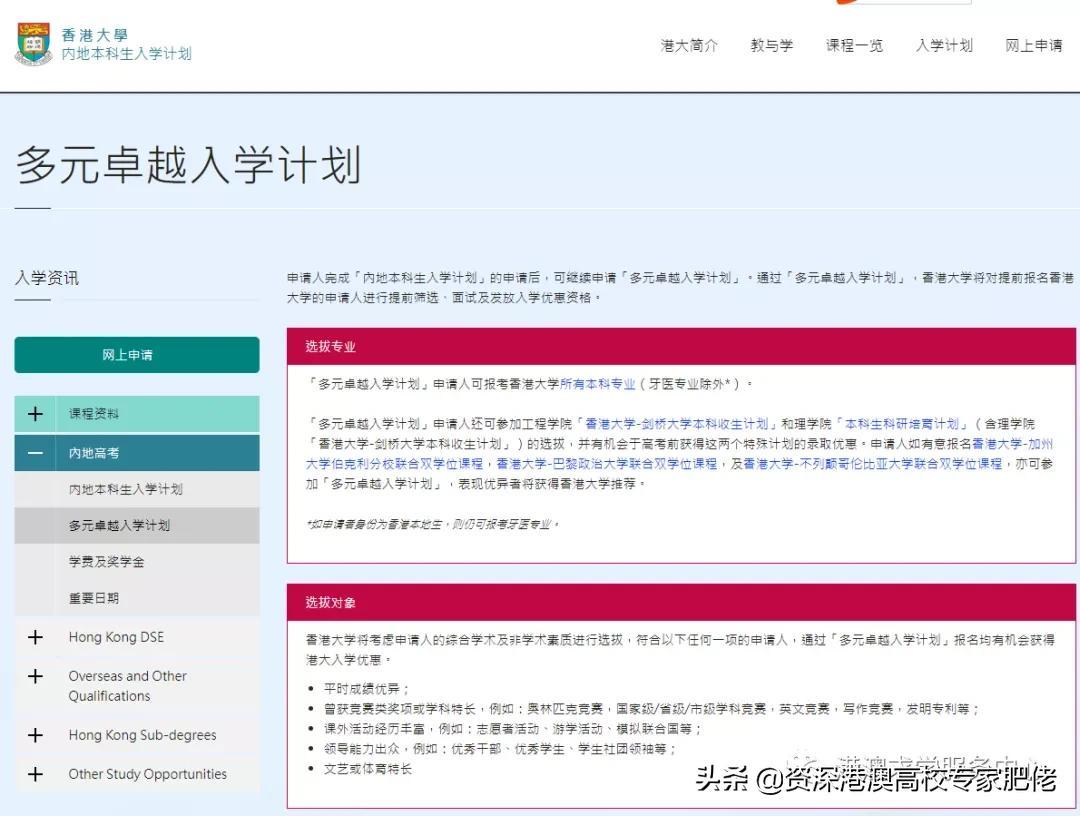This screenshot has width=1080, height=816.
Task: Click the italic footnote about 牙医专业
Action: (x=433, y=524)
